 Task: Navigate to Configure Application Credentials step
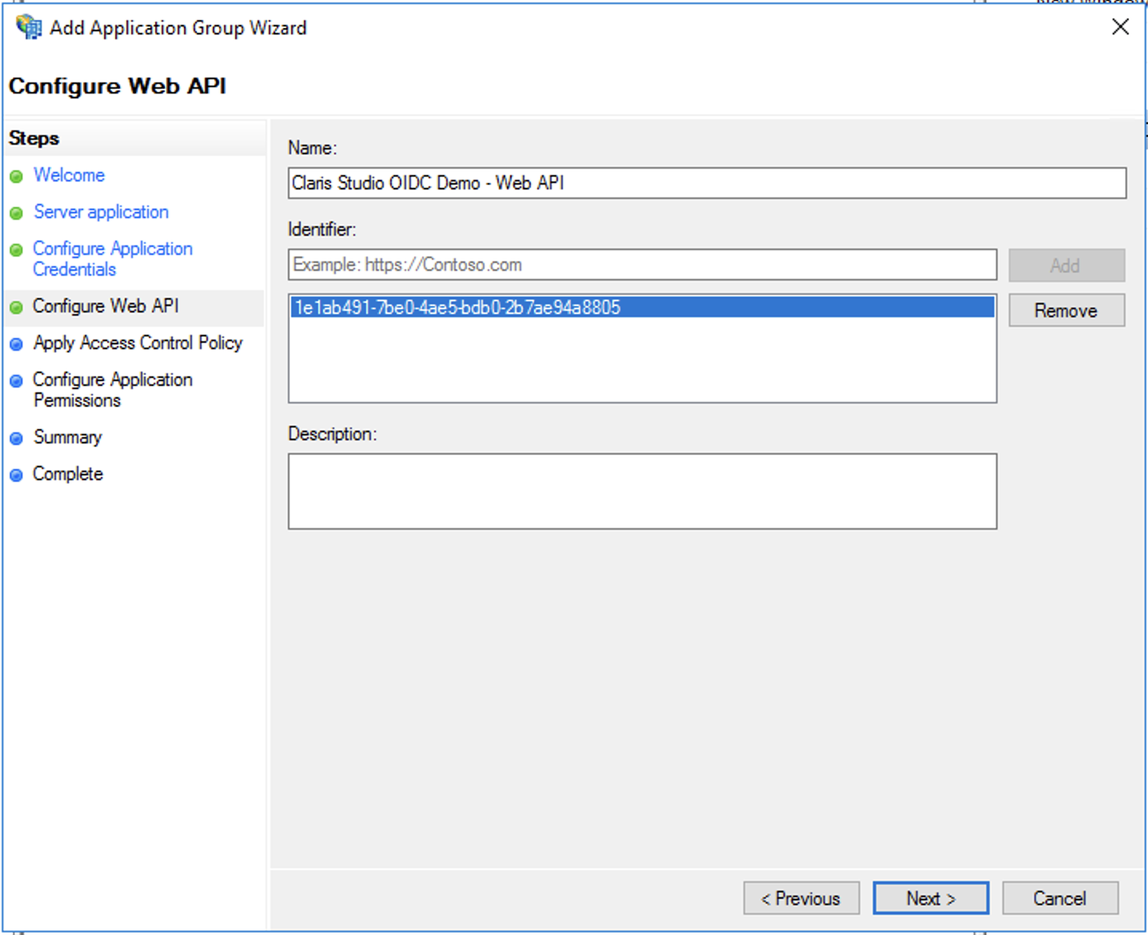click(112, 258)
